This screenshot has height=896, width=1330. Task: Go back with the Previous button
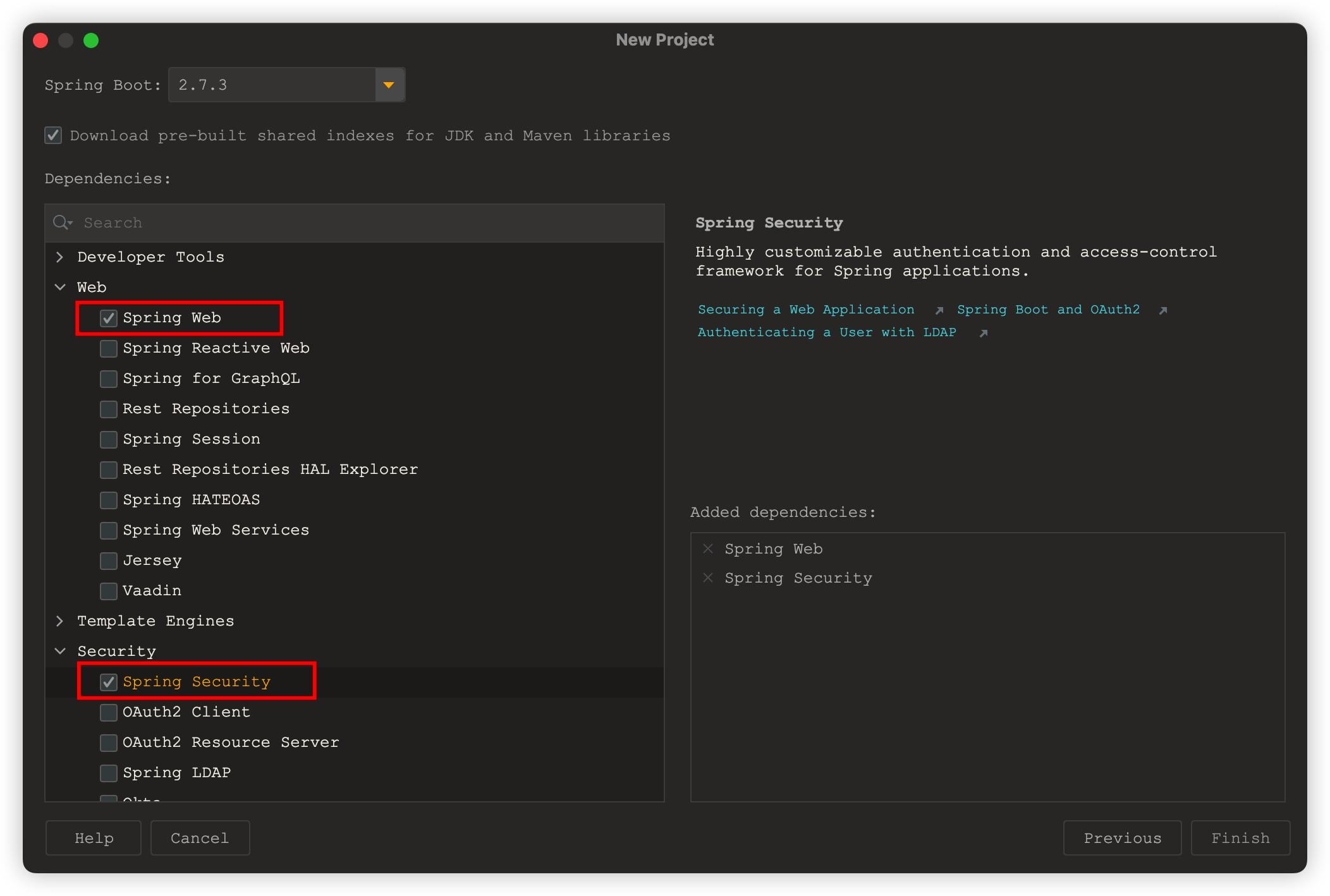(x=1122, y=838)
